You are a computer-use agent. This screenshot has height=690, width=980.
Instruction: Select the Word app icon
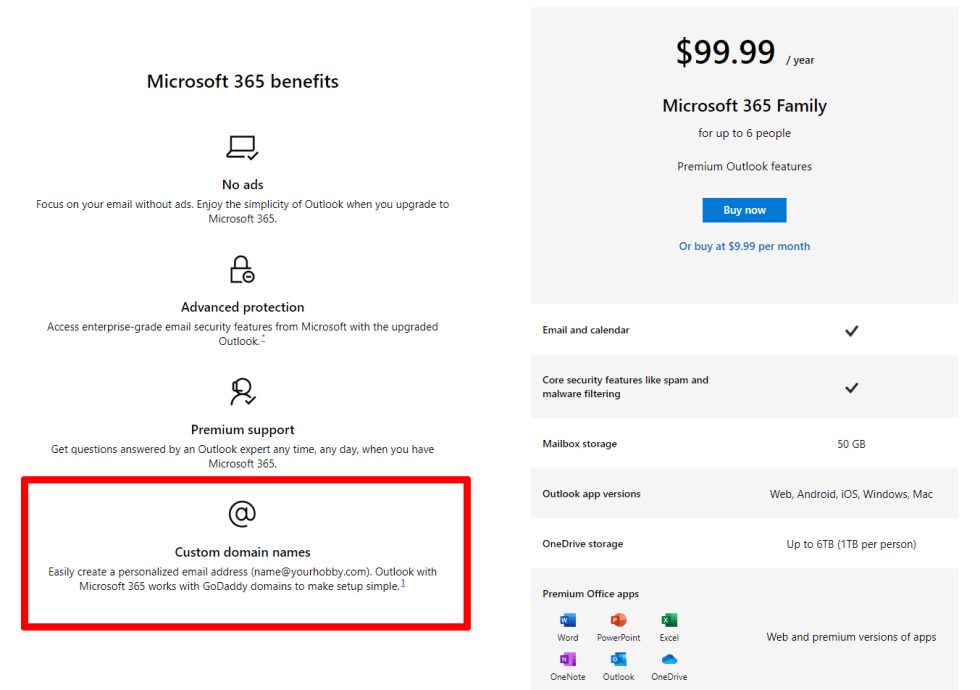point(568,620)
